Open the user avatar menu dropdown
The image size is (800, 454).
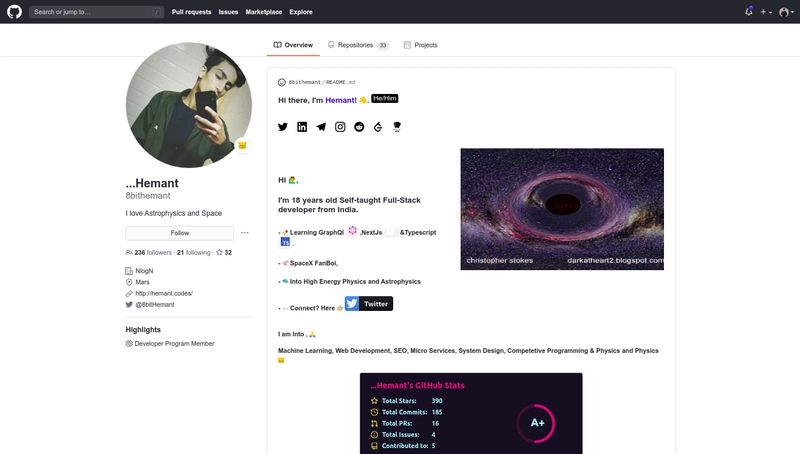786,12
